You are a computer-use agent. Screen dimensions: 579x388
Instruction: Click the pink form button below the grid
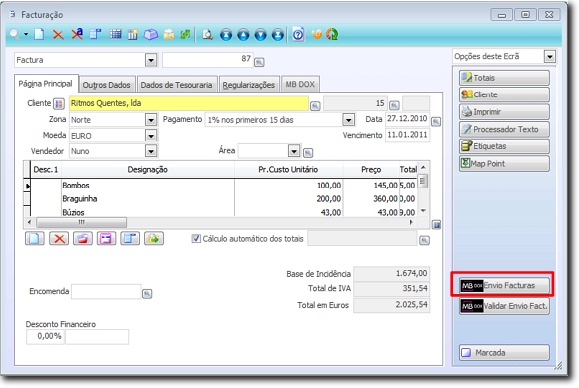106,238
